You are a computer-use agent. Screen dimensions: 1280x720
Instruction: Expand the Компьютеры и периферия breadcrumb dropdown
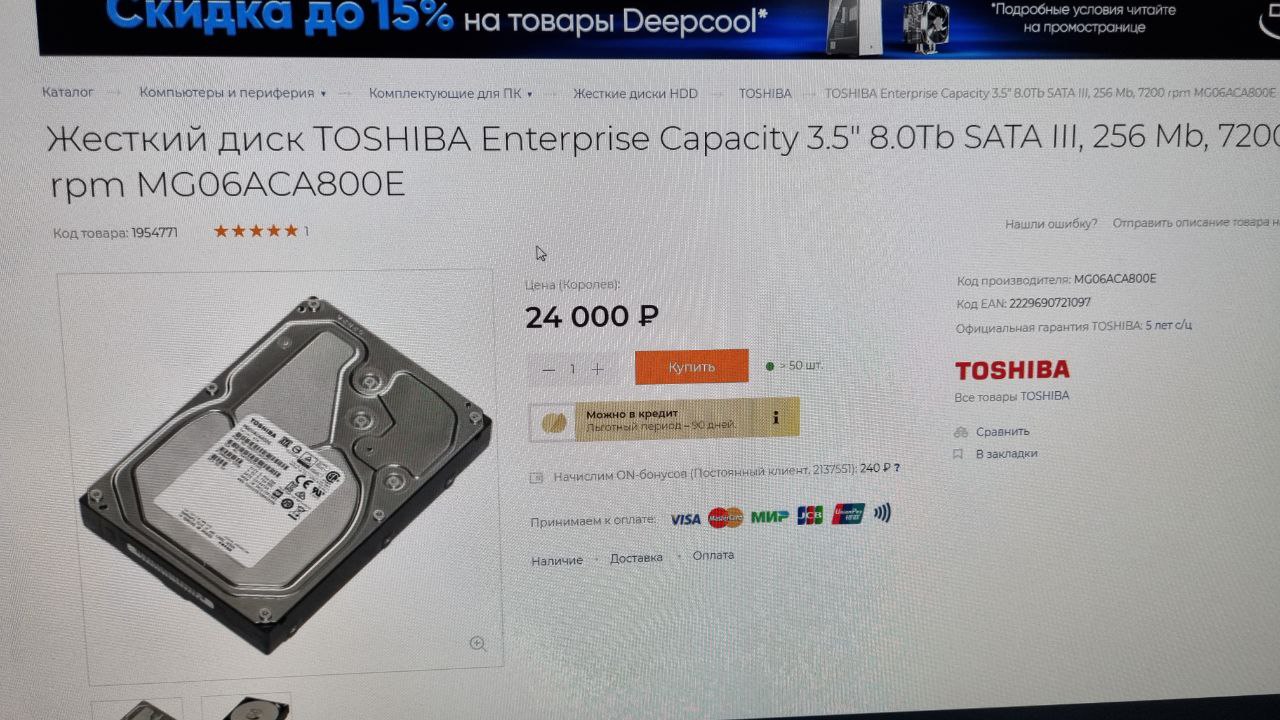(x=323, y=94)
